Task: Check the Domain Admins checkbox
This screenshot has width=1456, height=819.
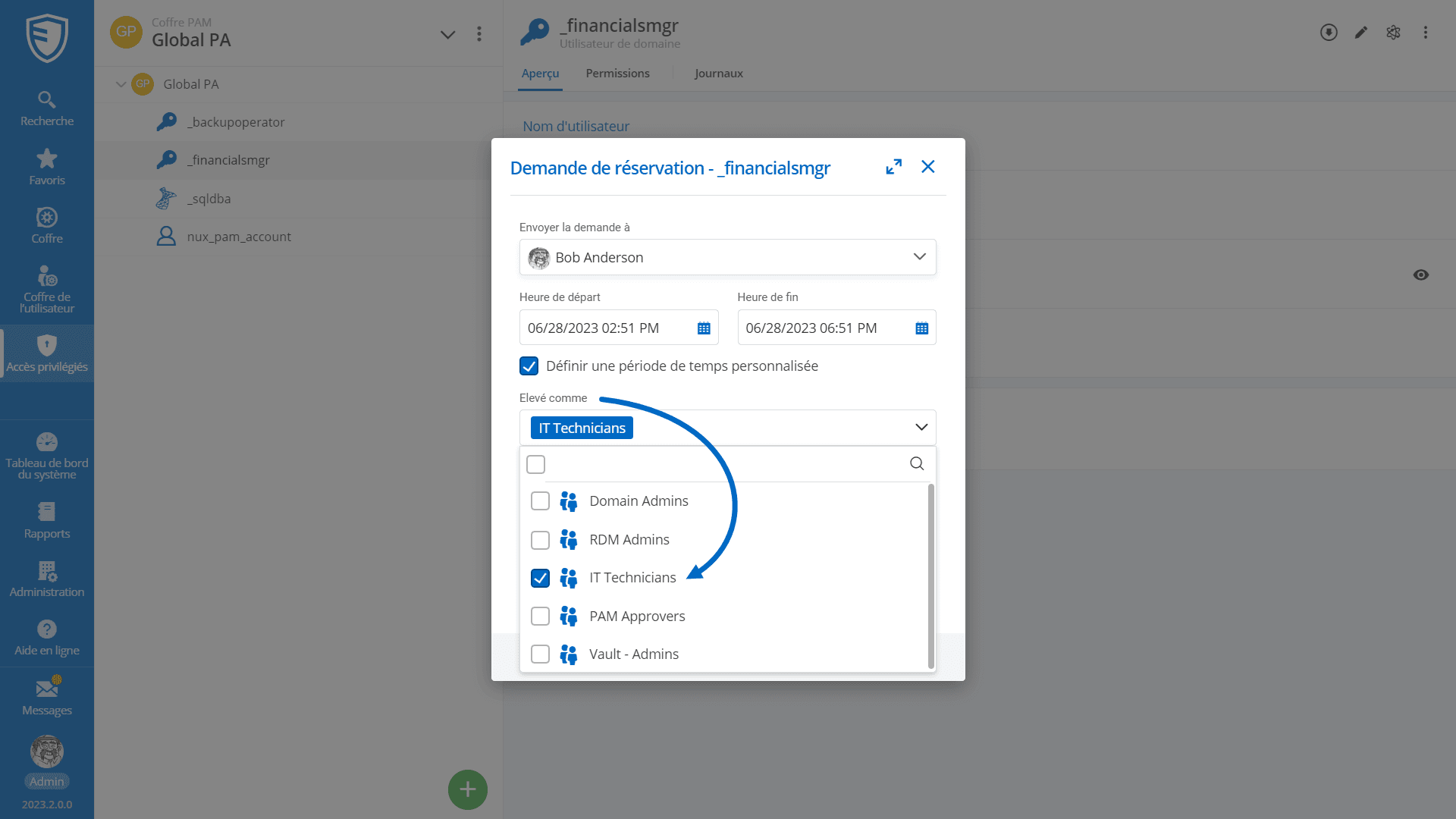Action: (540, 501)
